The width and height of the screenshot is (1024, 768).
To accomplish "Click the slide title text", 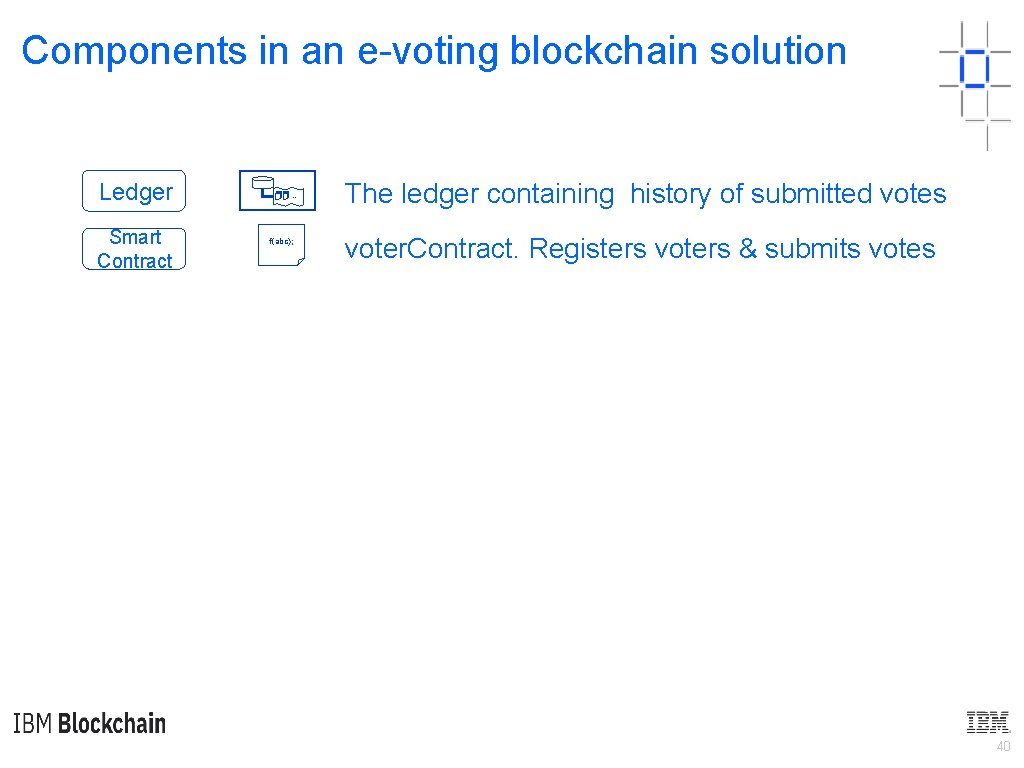I will point(434,51).
